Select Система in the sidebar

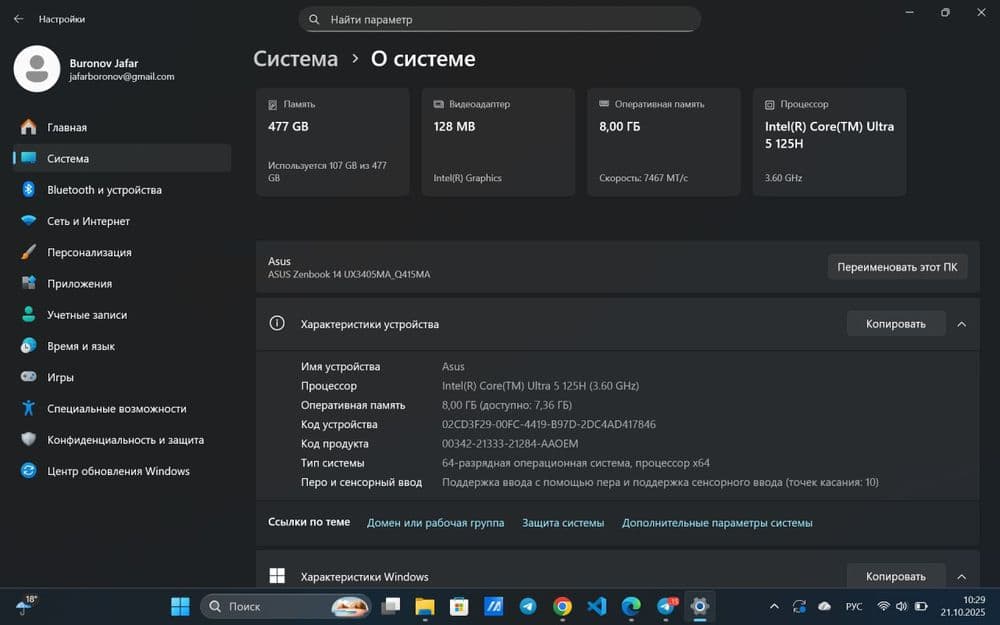[122, 158]
